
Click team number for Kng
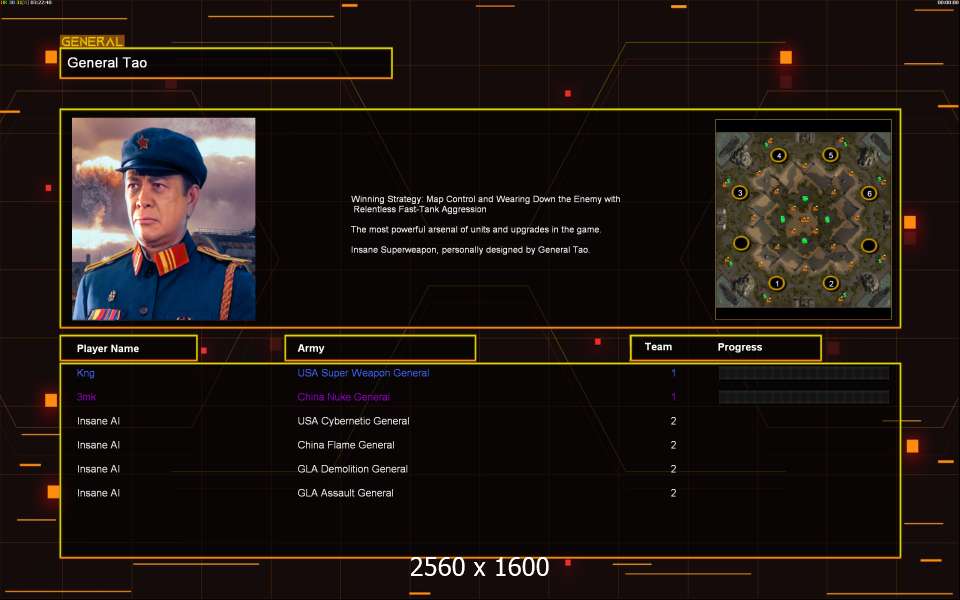point(673,373)
